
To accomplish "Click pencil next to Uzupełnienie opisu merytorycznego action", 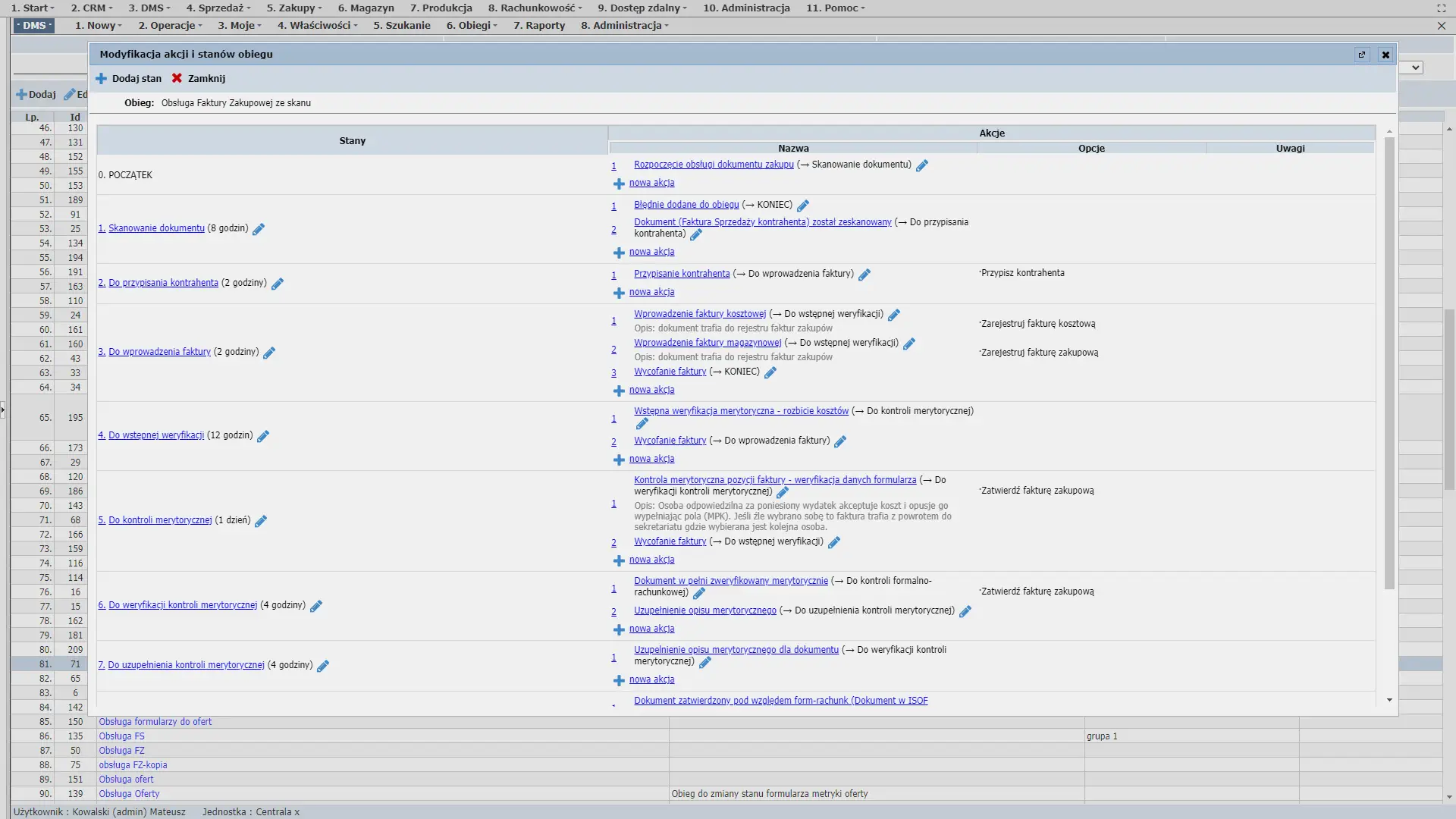I will point(965,611).
